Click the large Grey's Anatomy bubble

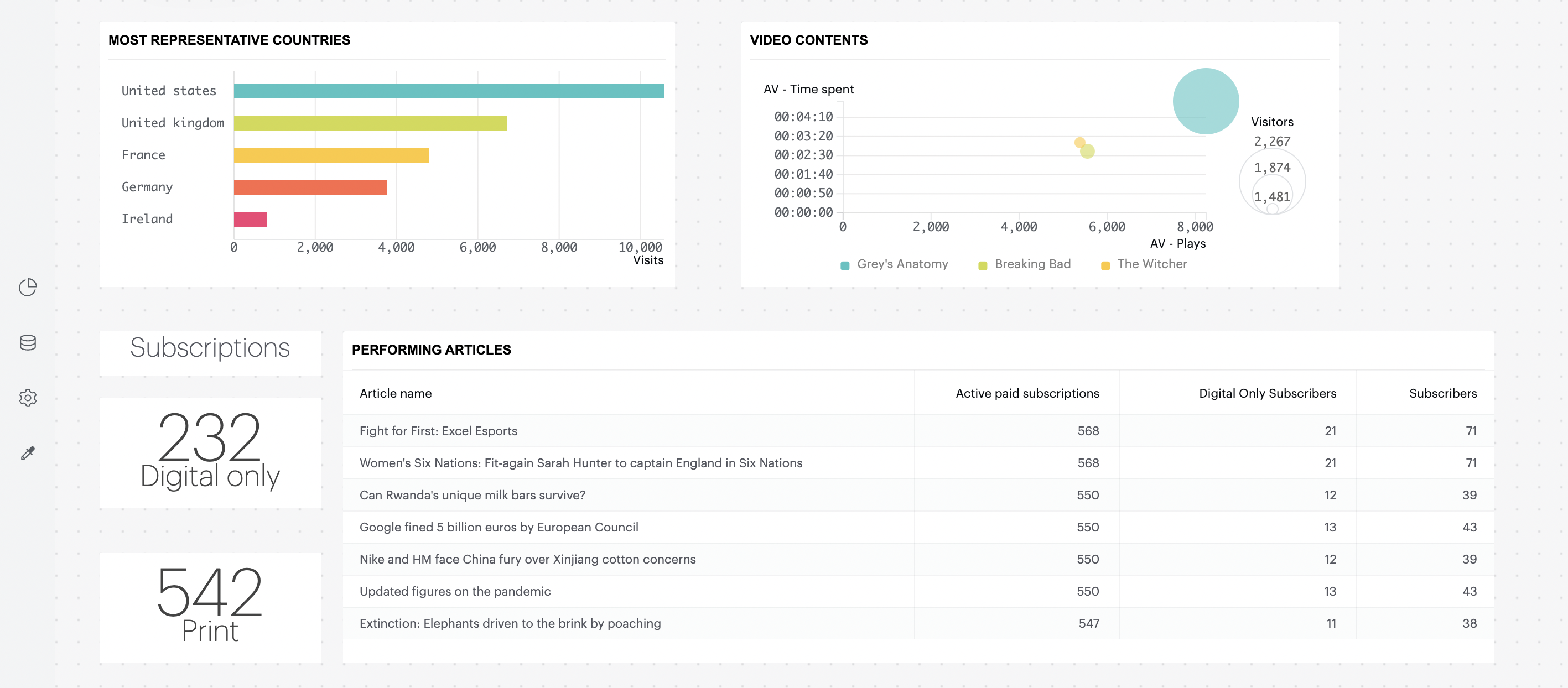(1205, 102)
